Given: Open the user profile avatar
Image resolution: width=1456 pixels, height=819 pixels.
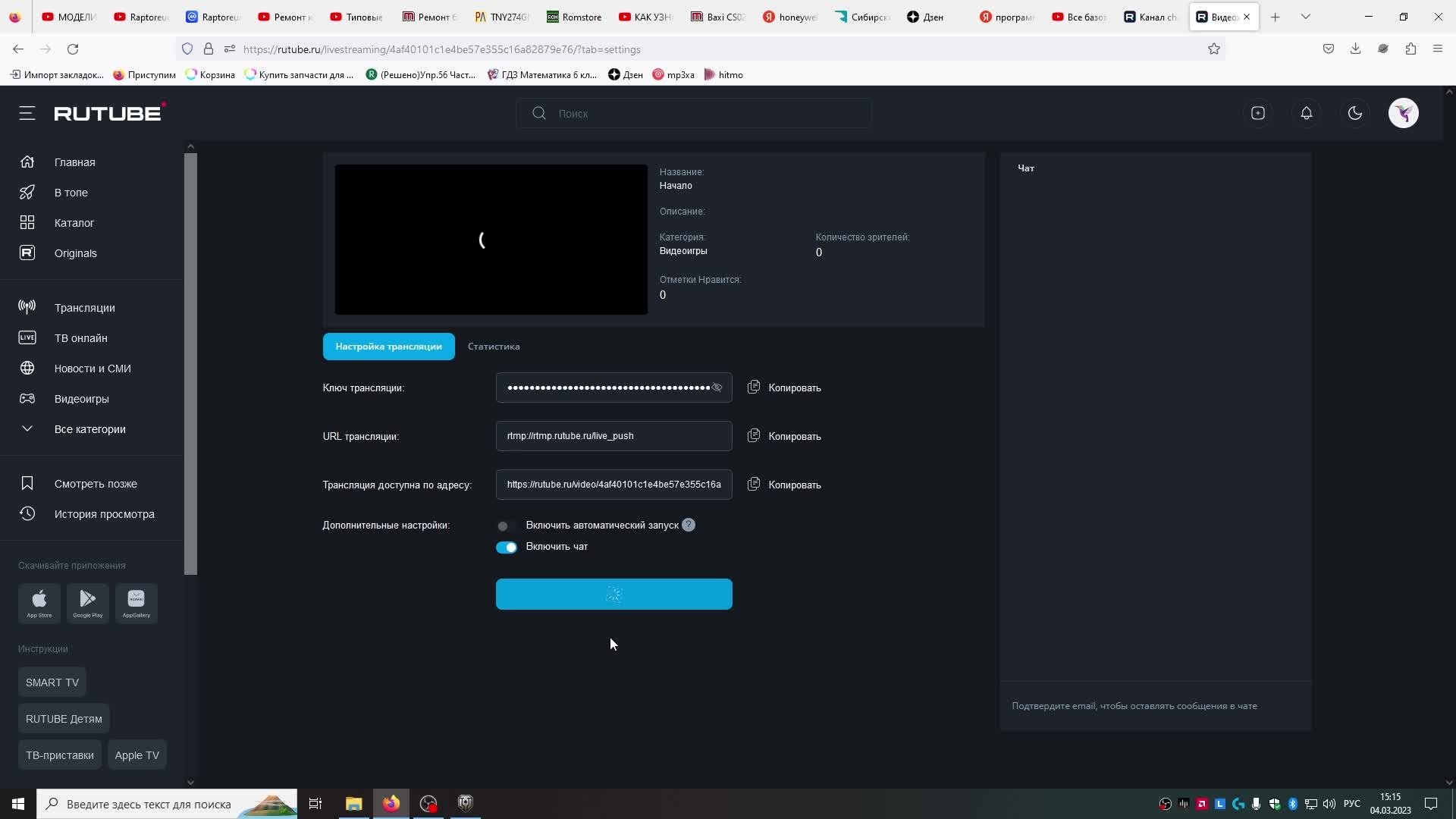Looking at the screenshot, I should coord(1403,114).
